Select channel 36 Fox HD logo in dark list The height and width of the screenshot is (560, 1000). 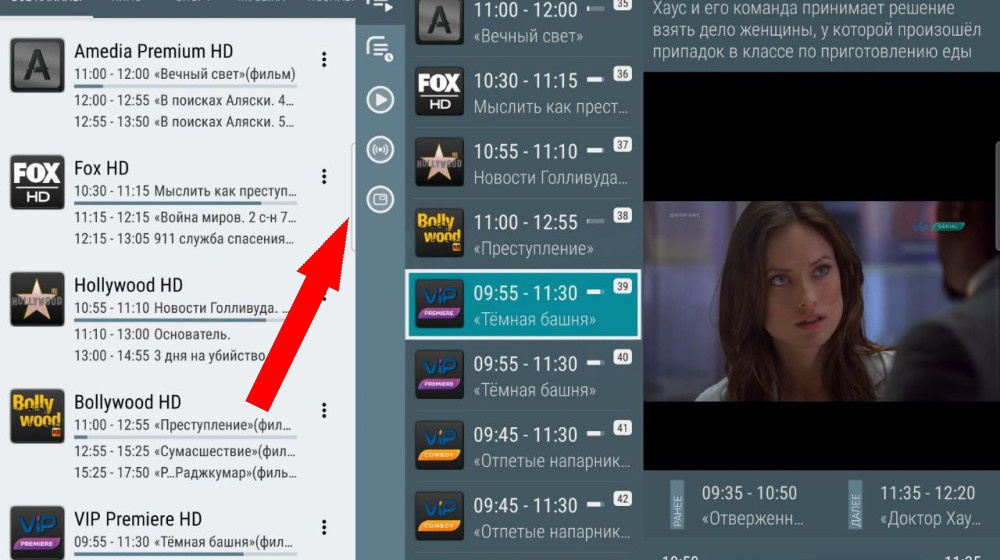(x=439, y=91)
